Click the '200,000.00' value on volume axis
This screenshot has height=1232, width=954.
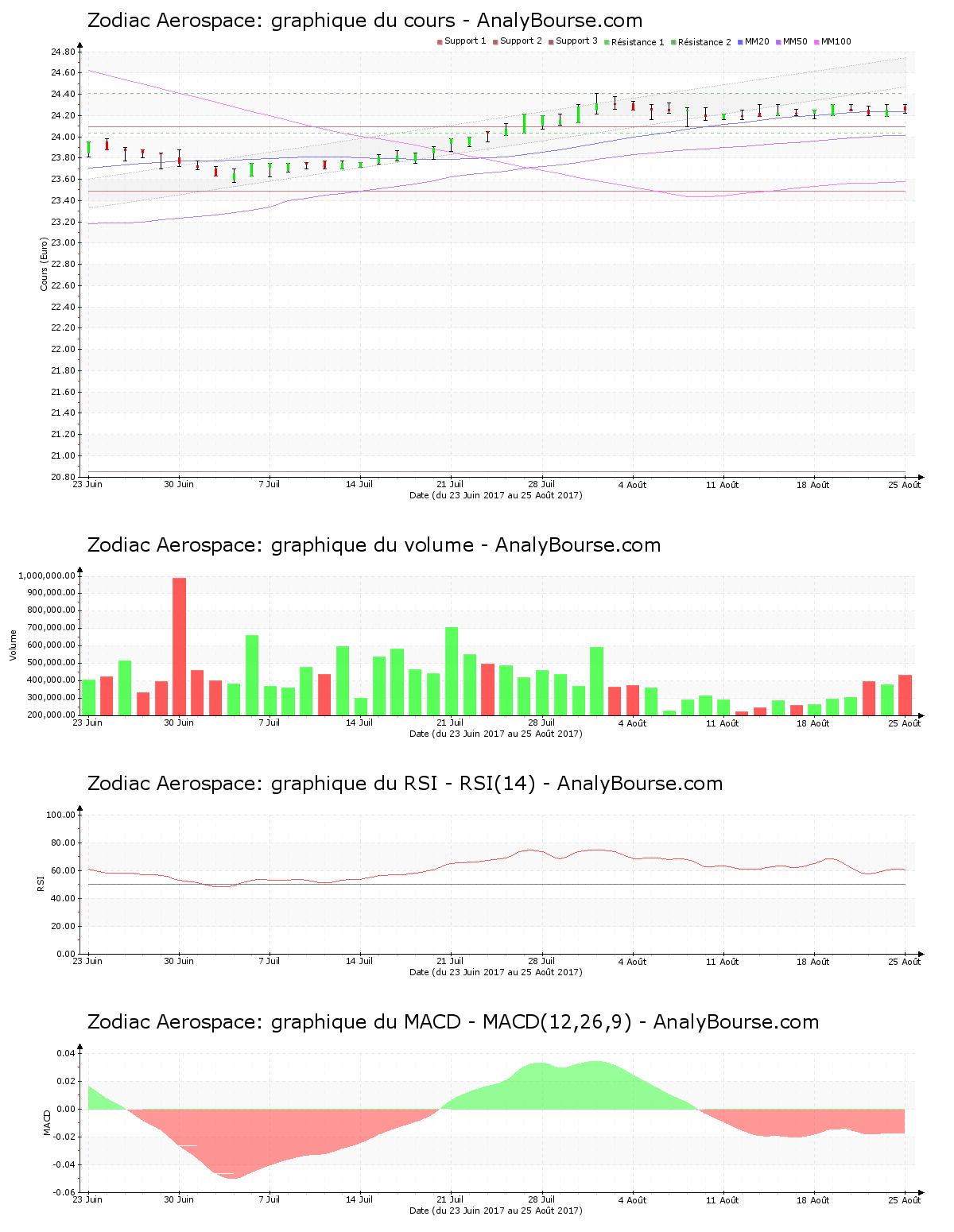coord(51,715)
